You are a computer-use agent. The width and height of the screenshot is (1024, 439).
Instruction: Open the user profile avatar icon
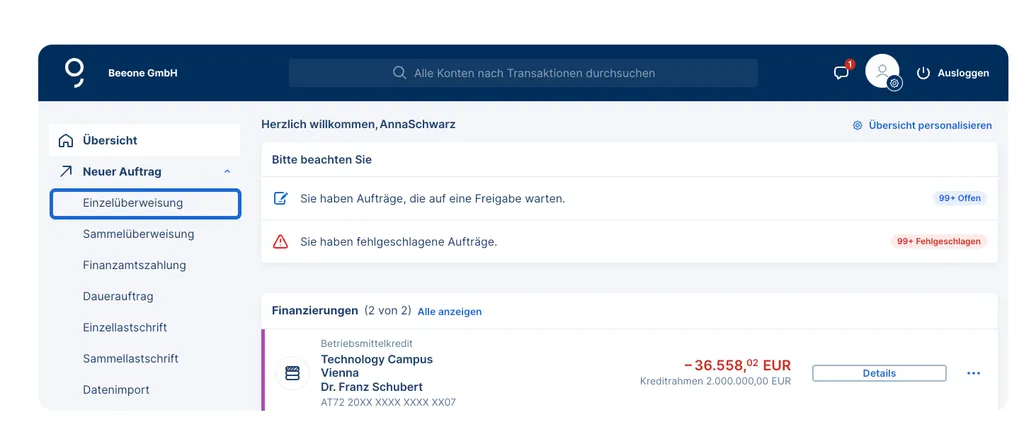[x=882, y=71]
